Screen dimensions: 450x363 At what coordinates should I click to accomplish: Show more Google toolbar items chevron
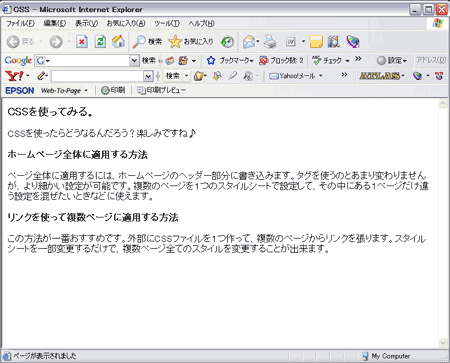pyautogui.click(x=358, y=59)
